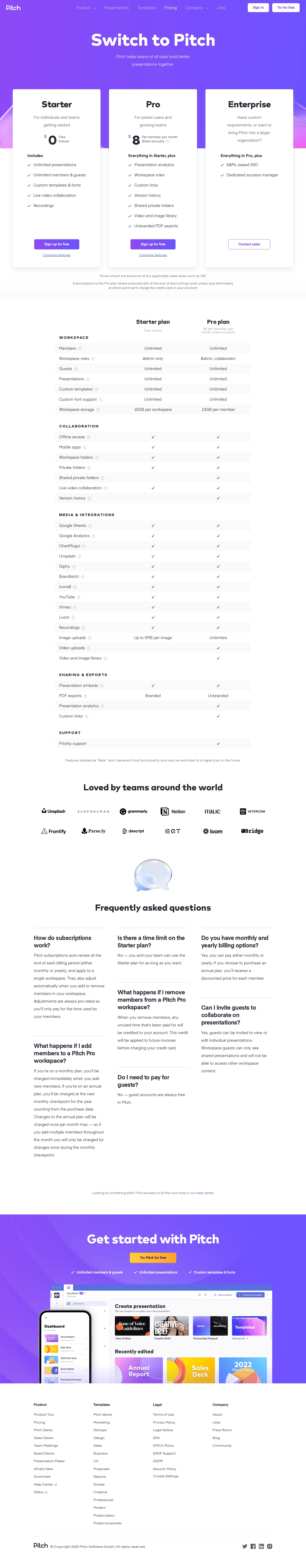The width and height of the screenshot is (306, 1568).
Task: Click the Instagram icon in the footer
Action: [x=269, y=1546]
